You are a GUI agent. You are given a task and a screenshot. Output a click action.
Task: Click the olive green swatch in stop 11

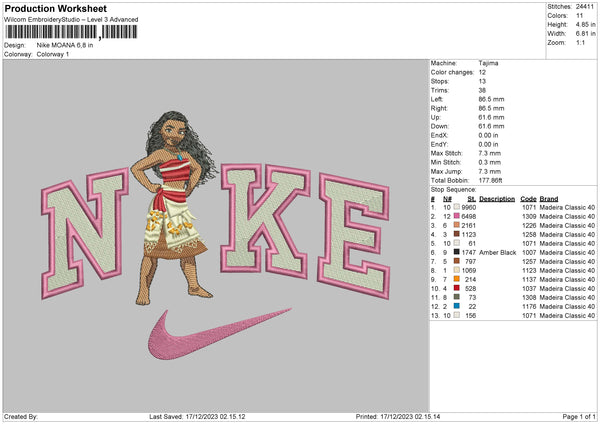[456, 297]
